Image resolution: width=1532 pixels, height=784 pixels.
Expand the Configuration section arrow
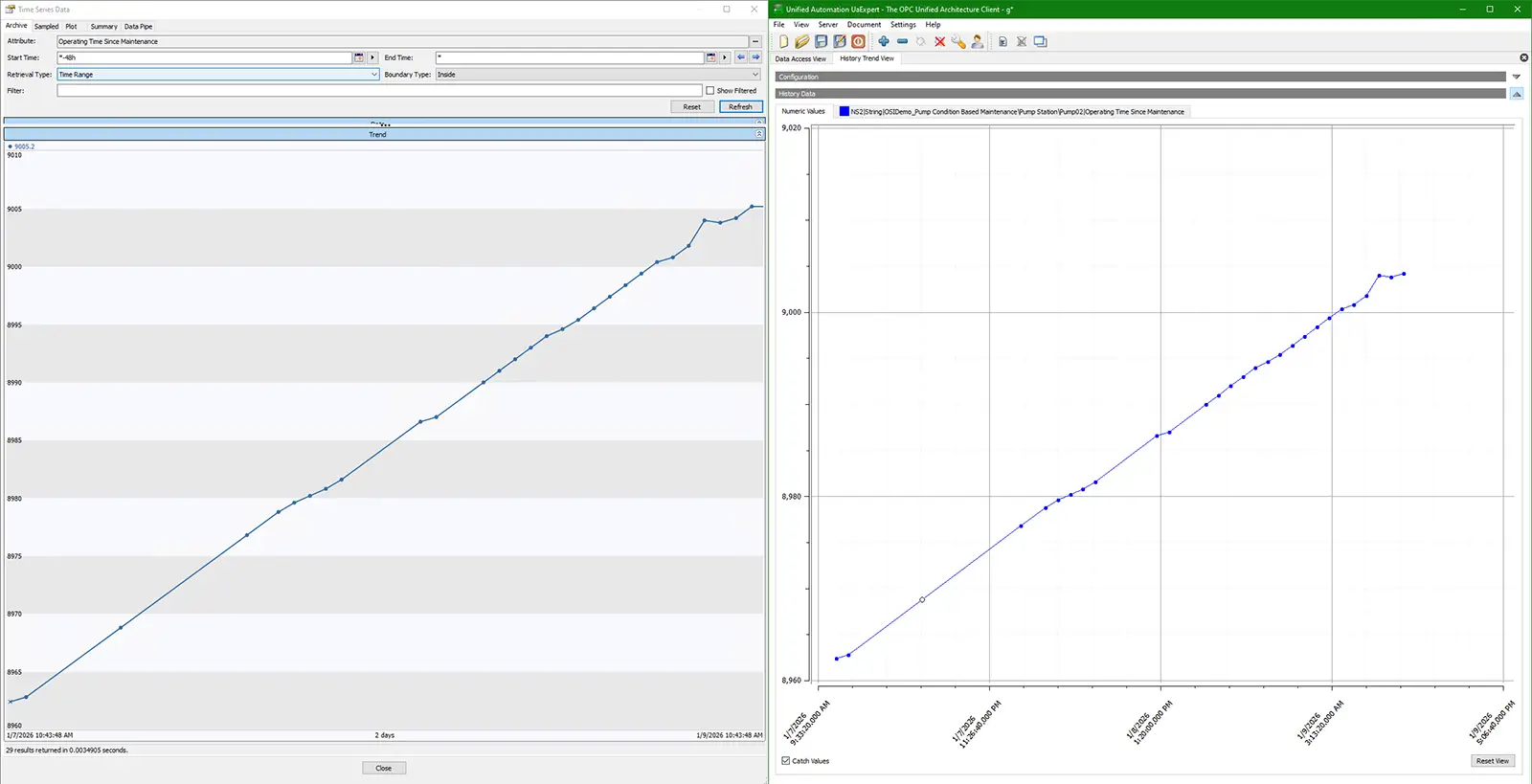tap(1516, 77)
